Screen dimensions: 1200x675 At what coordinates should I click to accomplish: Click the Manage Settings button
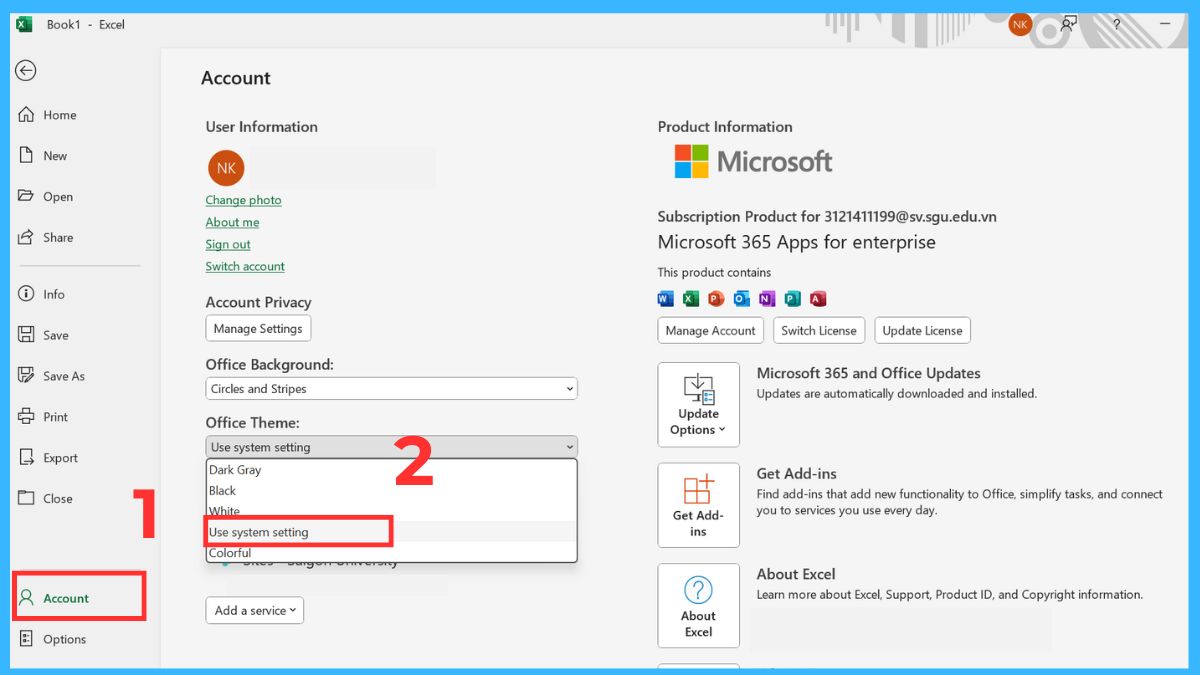258,328
